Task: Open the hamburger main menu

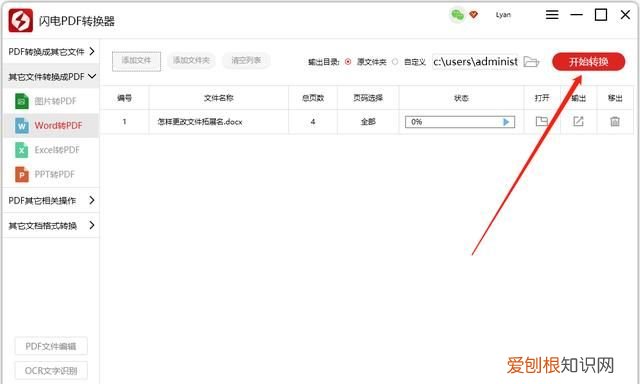Action: coord(552,15)
